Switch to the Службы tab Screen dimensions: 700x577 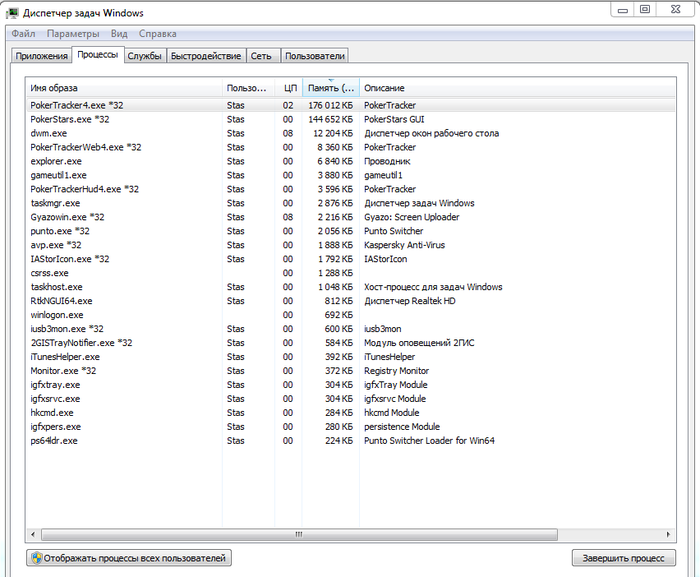(145, 56)
